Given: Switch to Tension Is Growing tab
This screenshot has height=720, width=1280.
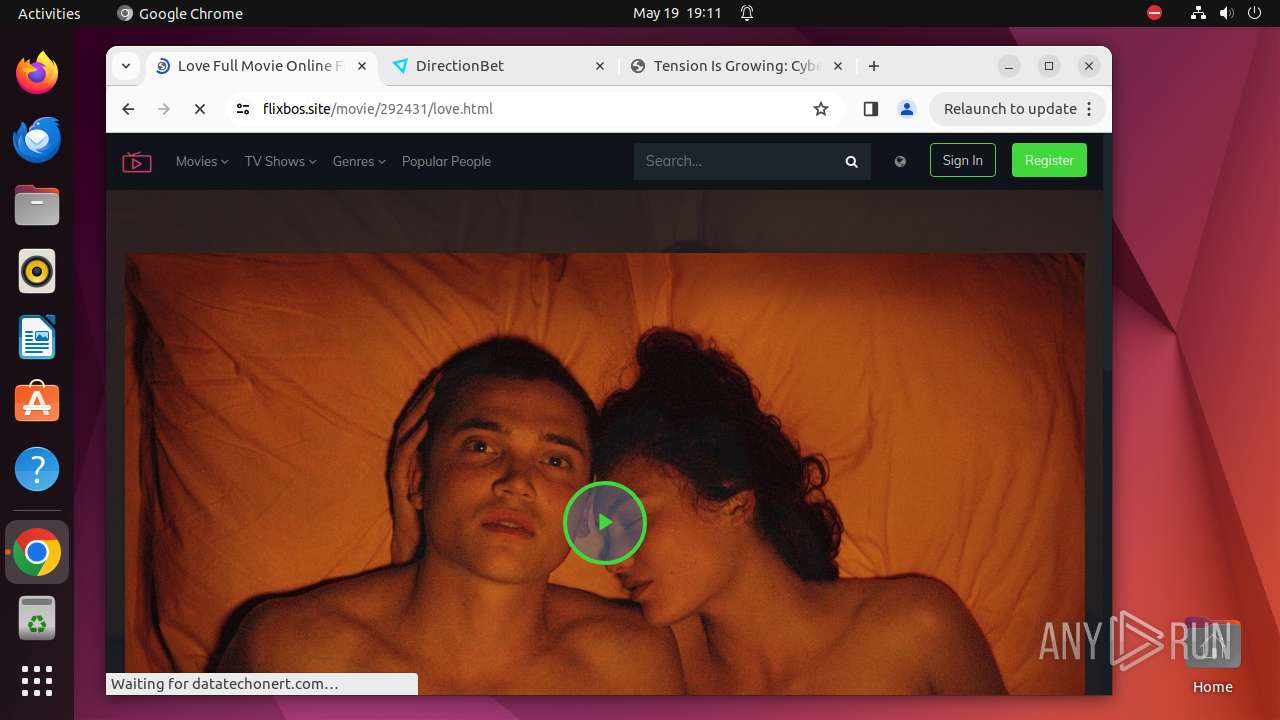Looking at the screenshot, I should click(735, 66).
